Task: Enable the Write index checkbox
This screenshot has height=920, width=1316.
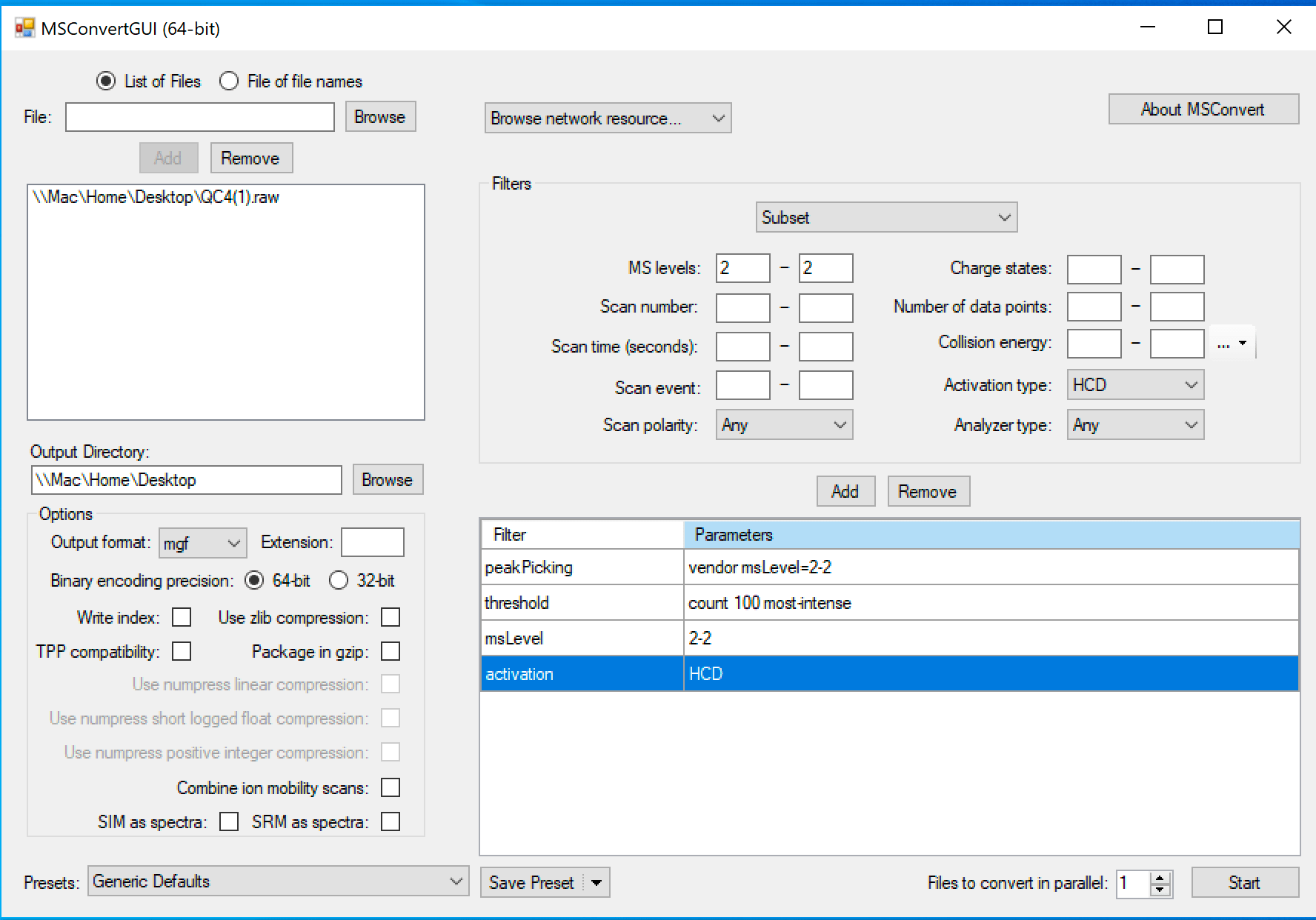Action: [182, 617]
